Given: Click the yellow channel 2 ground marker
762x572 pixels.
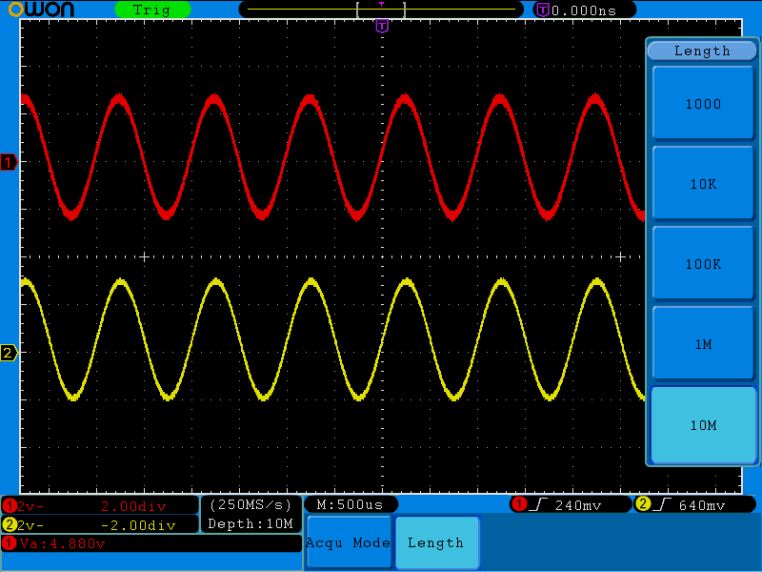Looking at the screenshot, I should click(9, 353).
